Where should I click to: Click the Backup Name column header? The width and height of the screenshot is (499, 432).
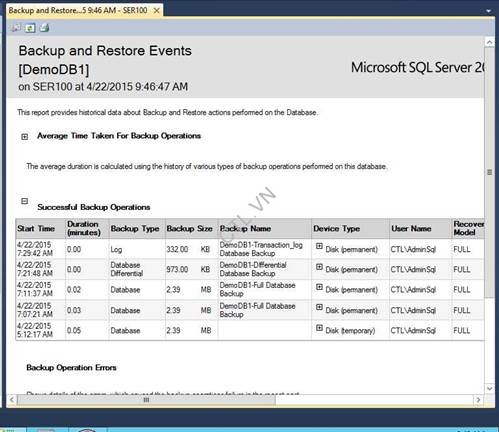(265, 229)
